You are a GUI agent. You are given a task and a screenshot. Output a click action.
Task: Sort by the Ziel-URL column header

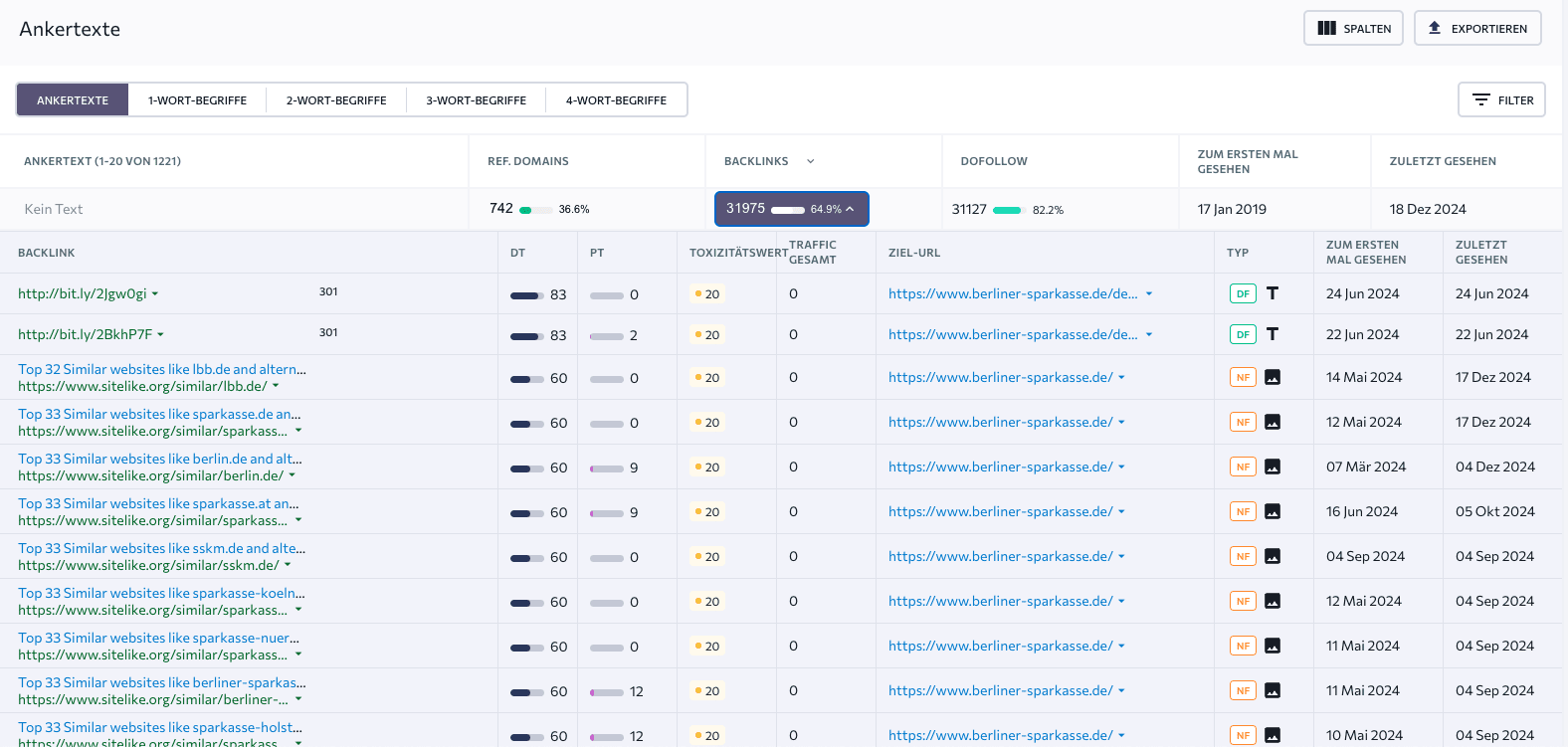(914, 253)
